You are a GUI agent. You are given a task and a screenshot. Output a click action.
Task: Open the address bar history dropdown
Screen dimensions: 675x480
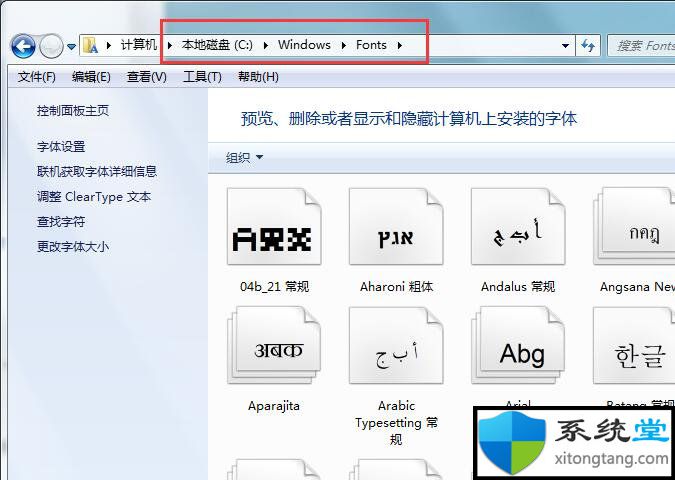[566, 46]
